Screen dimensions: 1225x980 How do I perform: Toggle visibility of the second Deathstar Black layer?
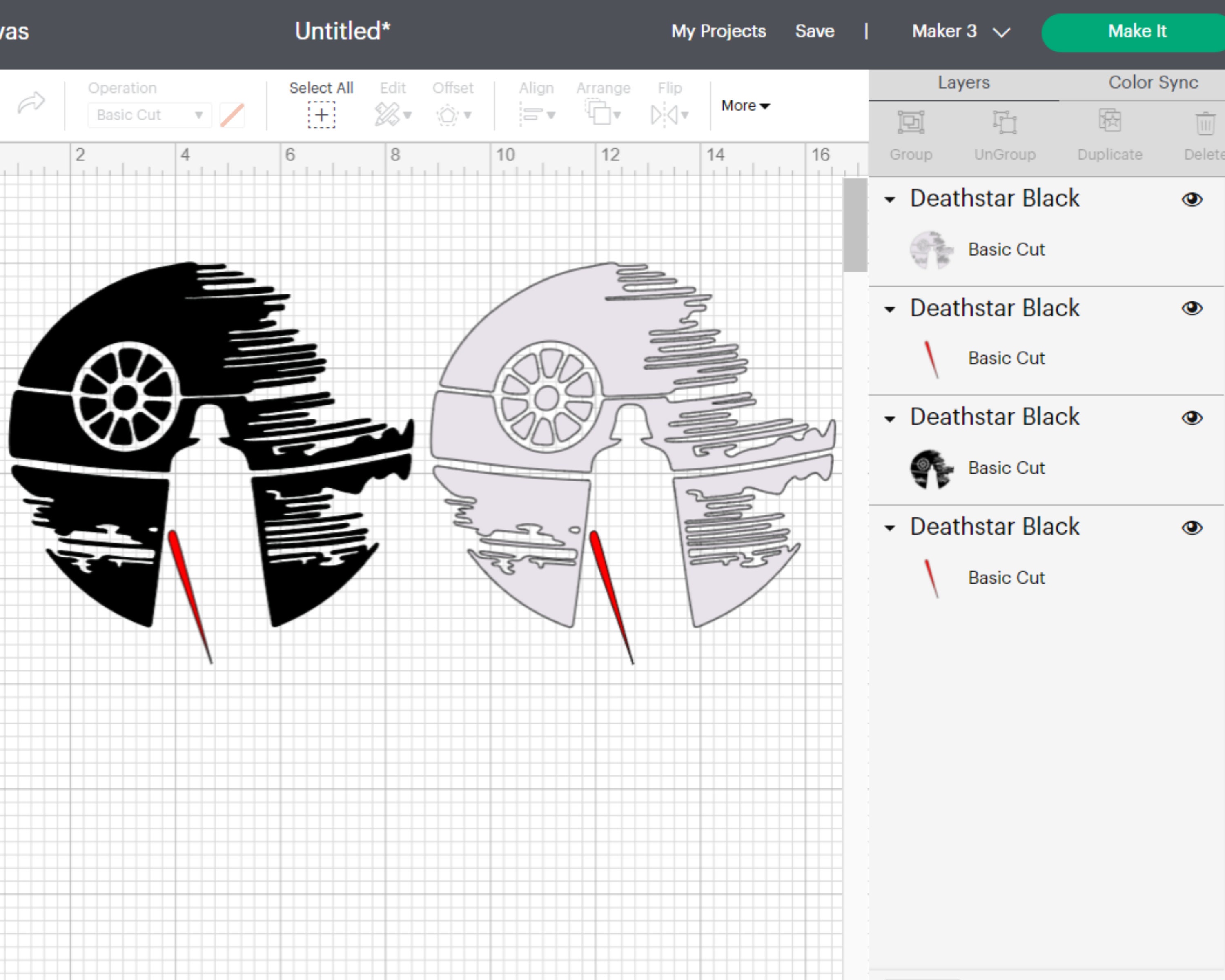pyautogui.click(x=1193, y=308)
